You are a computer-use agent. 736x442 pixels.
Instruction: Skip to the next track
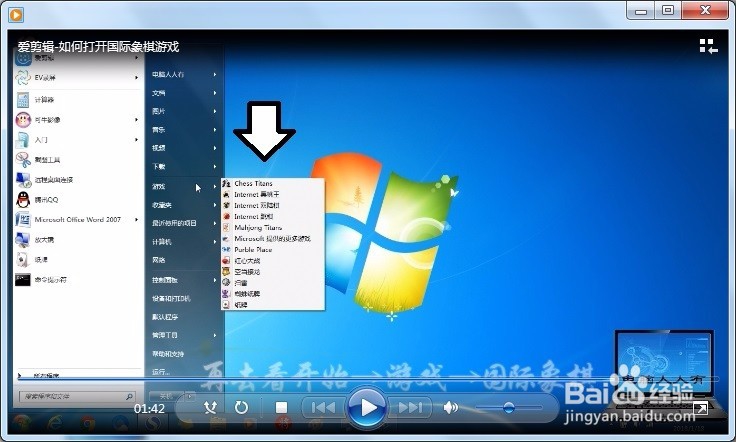pos(410,407)
